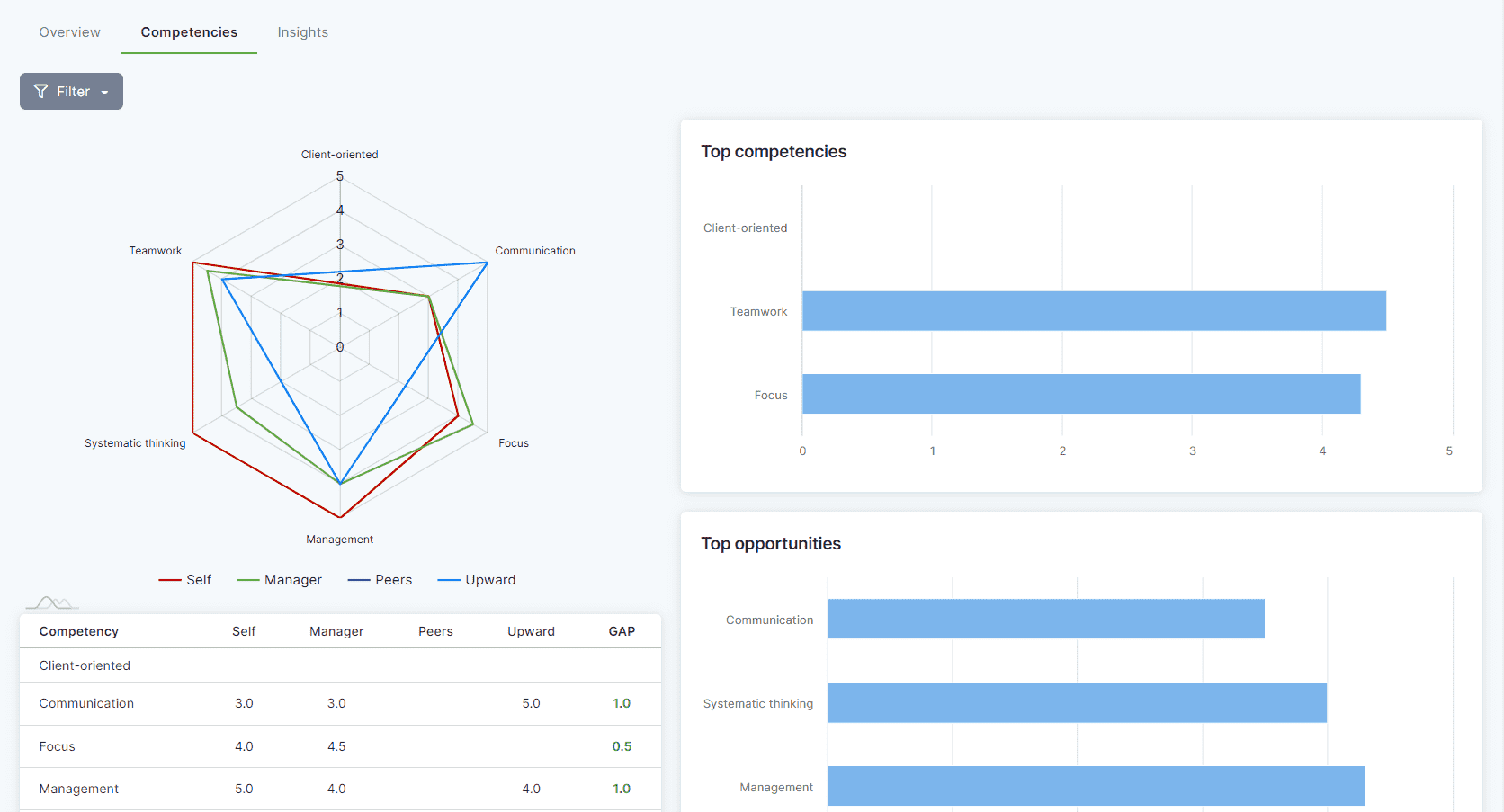Click the green Manager line marker in the legend

[248, 581]
